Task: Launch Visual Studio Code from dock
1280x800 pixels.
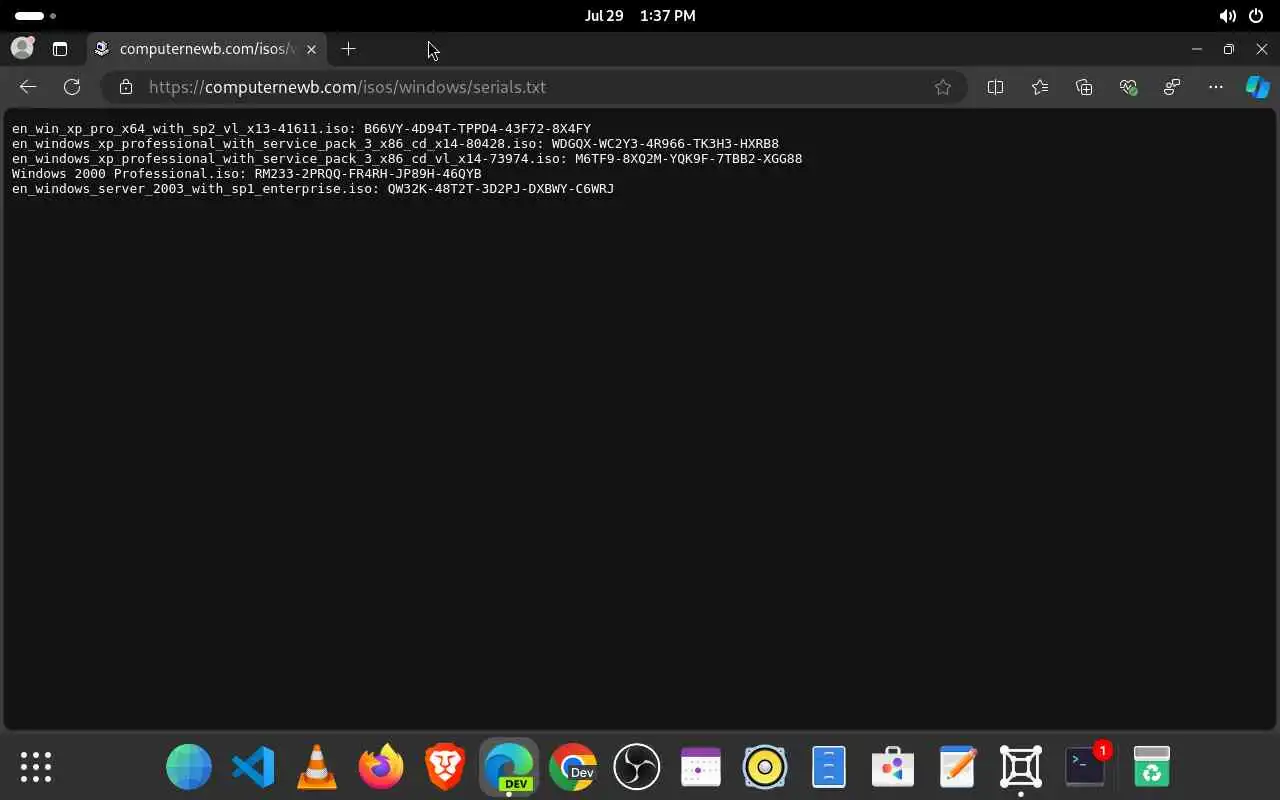Action: (x=253, y=767)
